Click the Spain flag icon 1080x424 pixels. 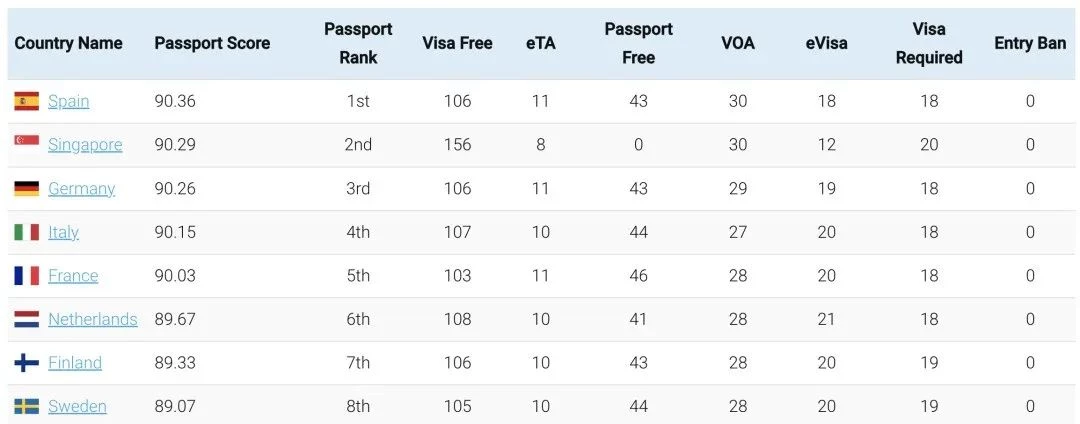coord(26,101)
